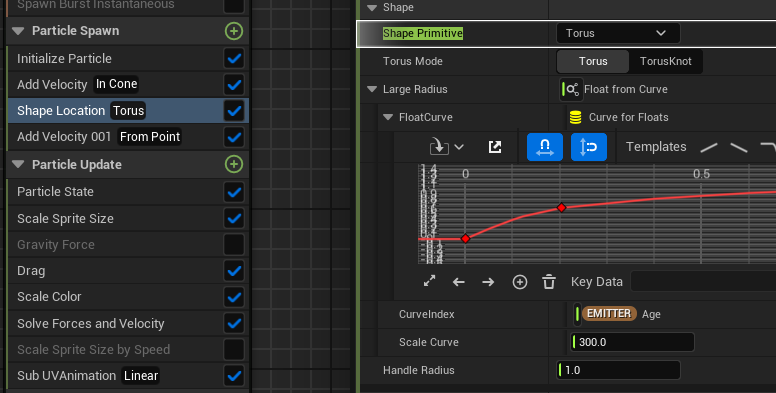Go to next key arrow

(x=488, y=282)
